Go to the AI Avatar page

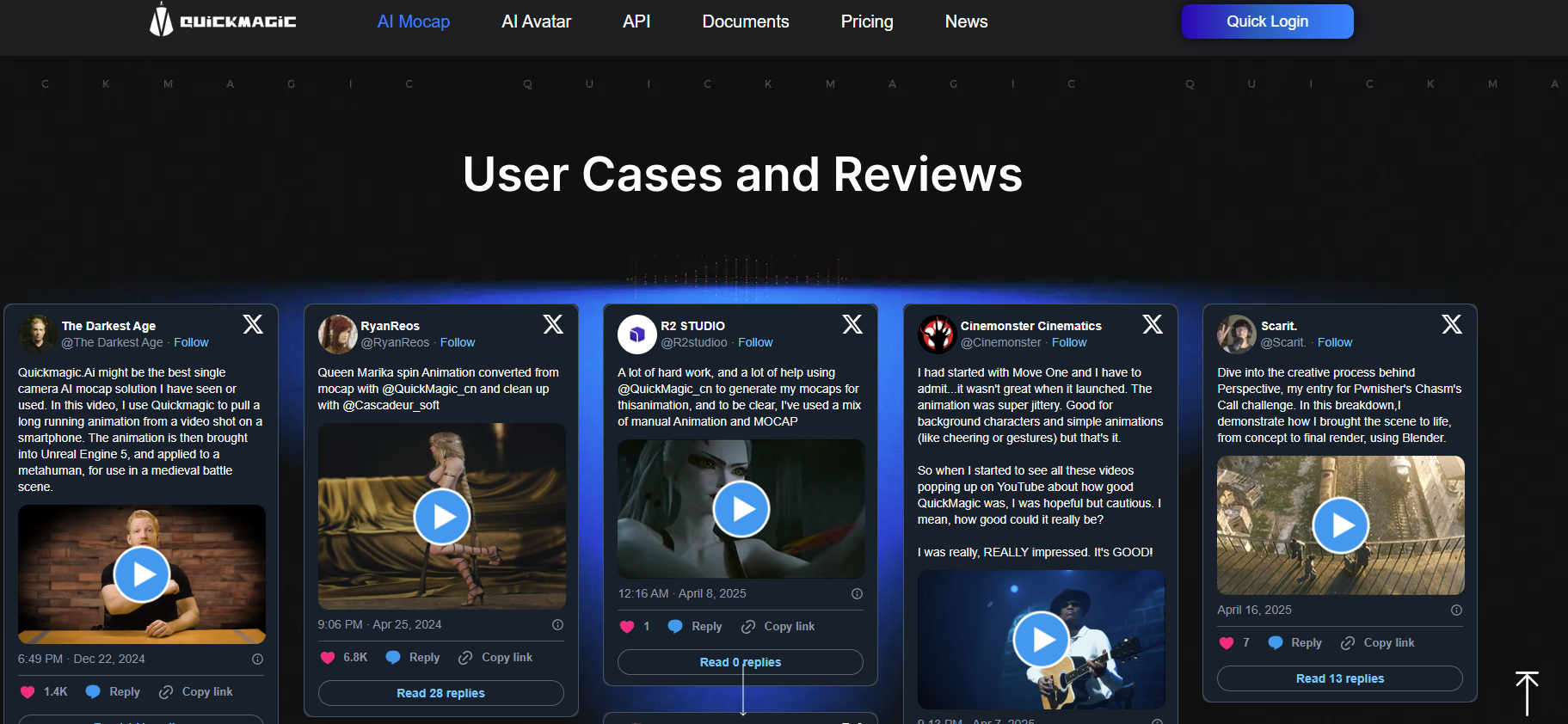tap(537, 21)
